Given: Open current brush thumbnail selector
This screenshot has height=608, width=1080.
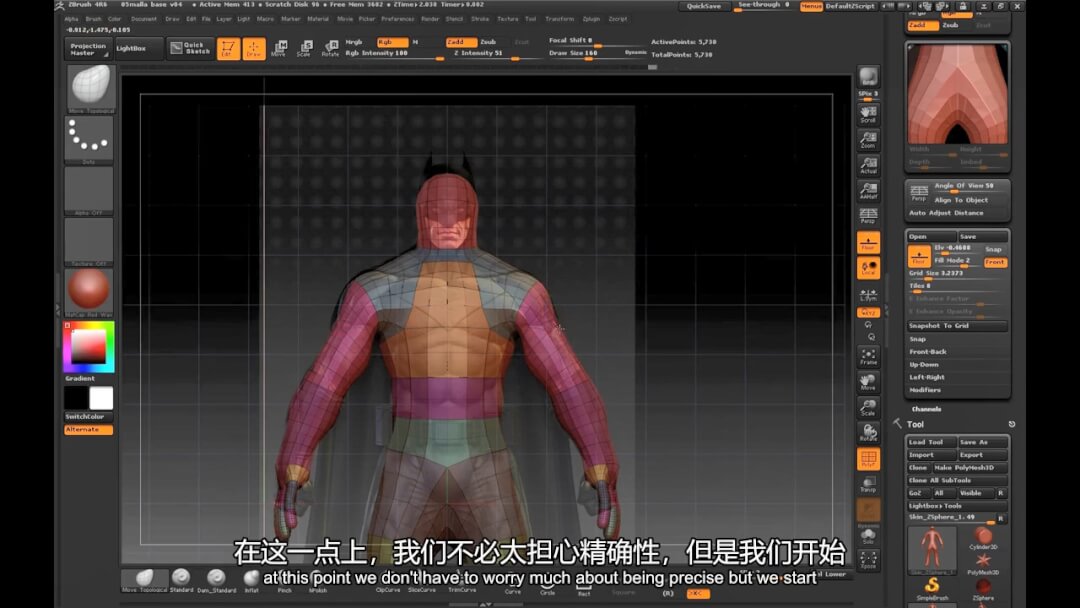Looking at the screenshot, I should click(90, 88).
